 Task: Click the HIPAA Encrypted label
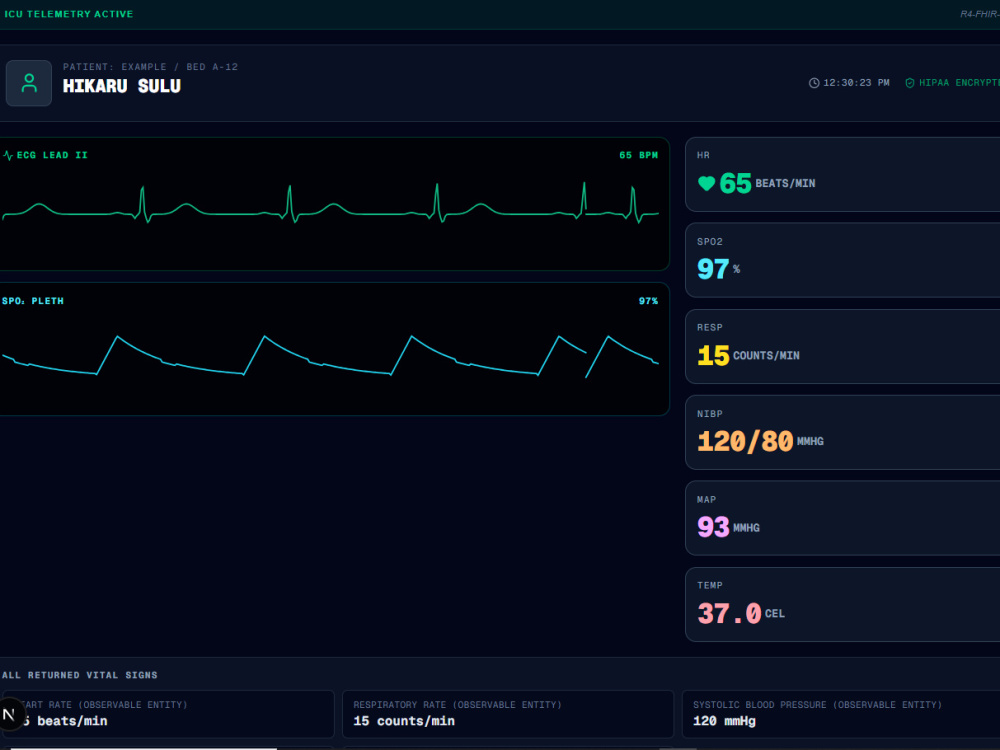[959, 83]
